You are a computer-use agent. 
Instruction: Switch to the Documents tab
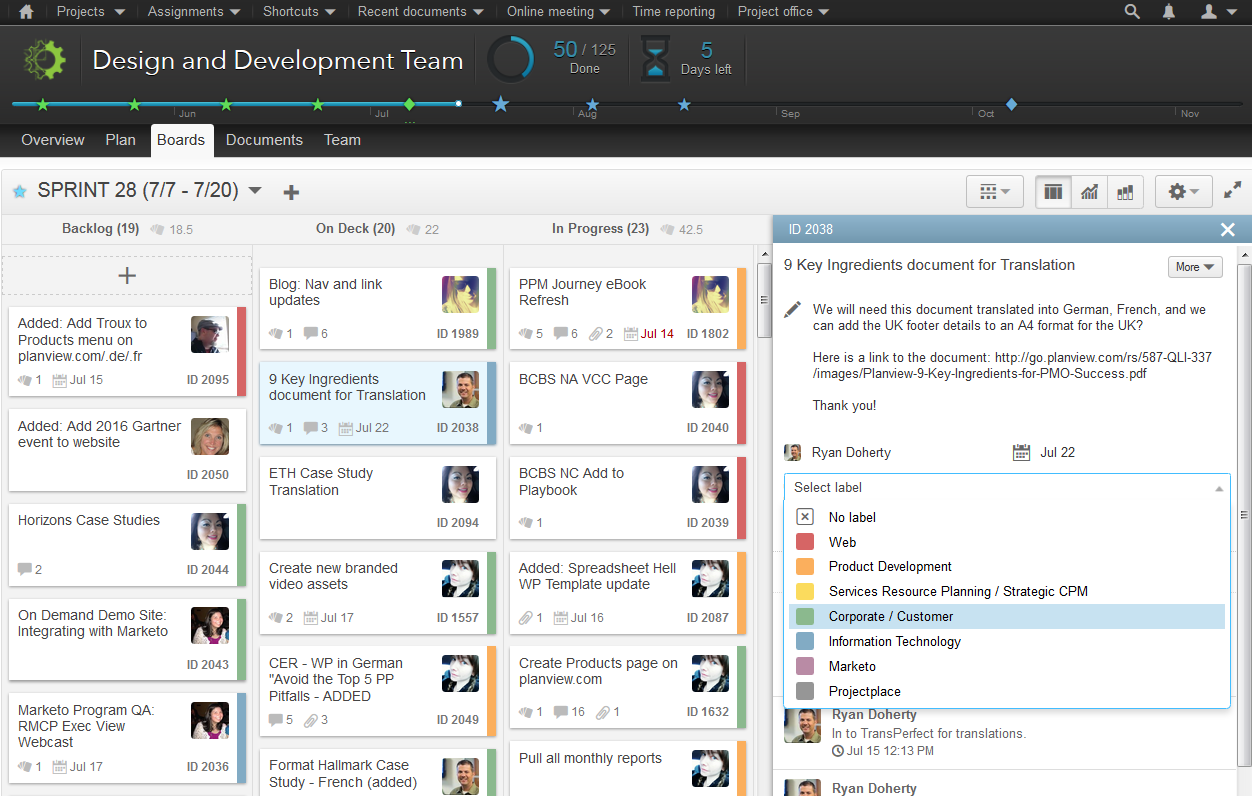click(264, 140)
